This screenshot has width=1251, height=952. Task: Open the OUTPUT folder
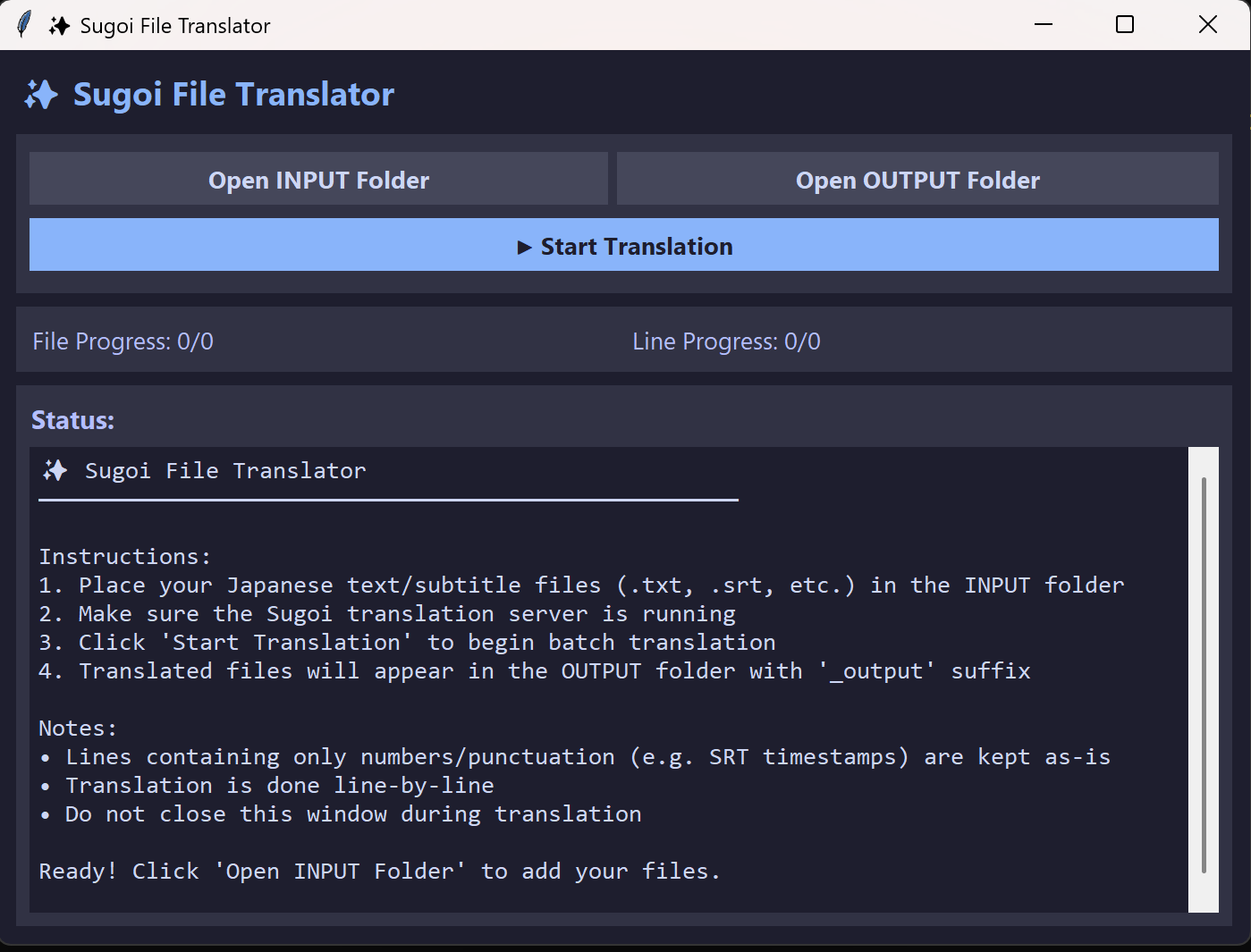(x=917, y=180)
